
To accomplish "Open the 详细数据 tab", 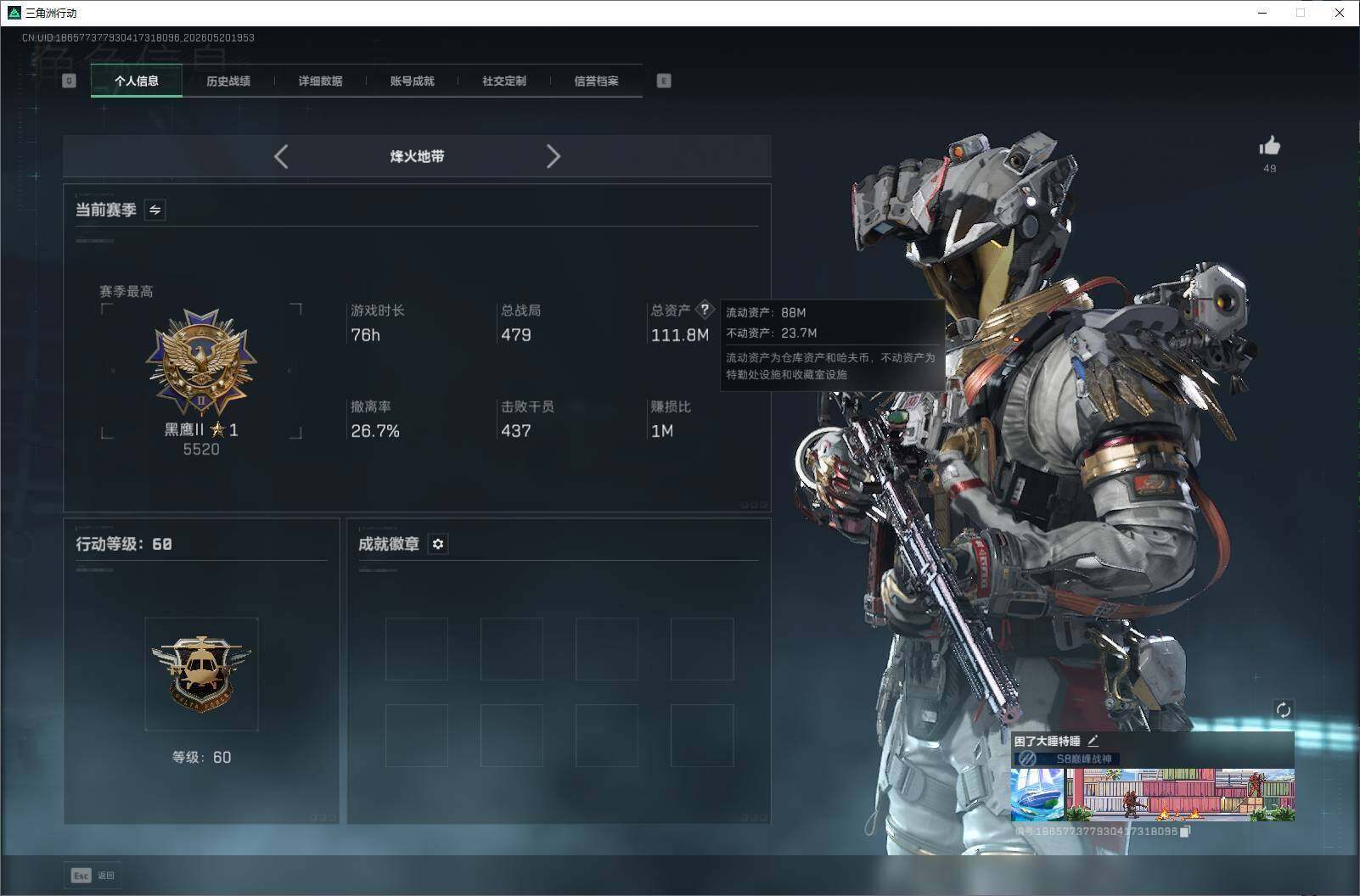I will click(320, 81).
